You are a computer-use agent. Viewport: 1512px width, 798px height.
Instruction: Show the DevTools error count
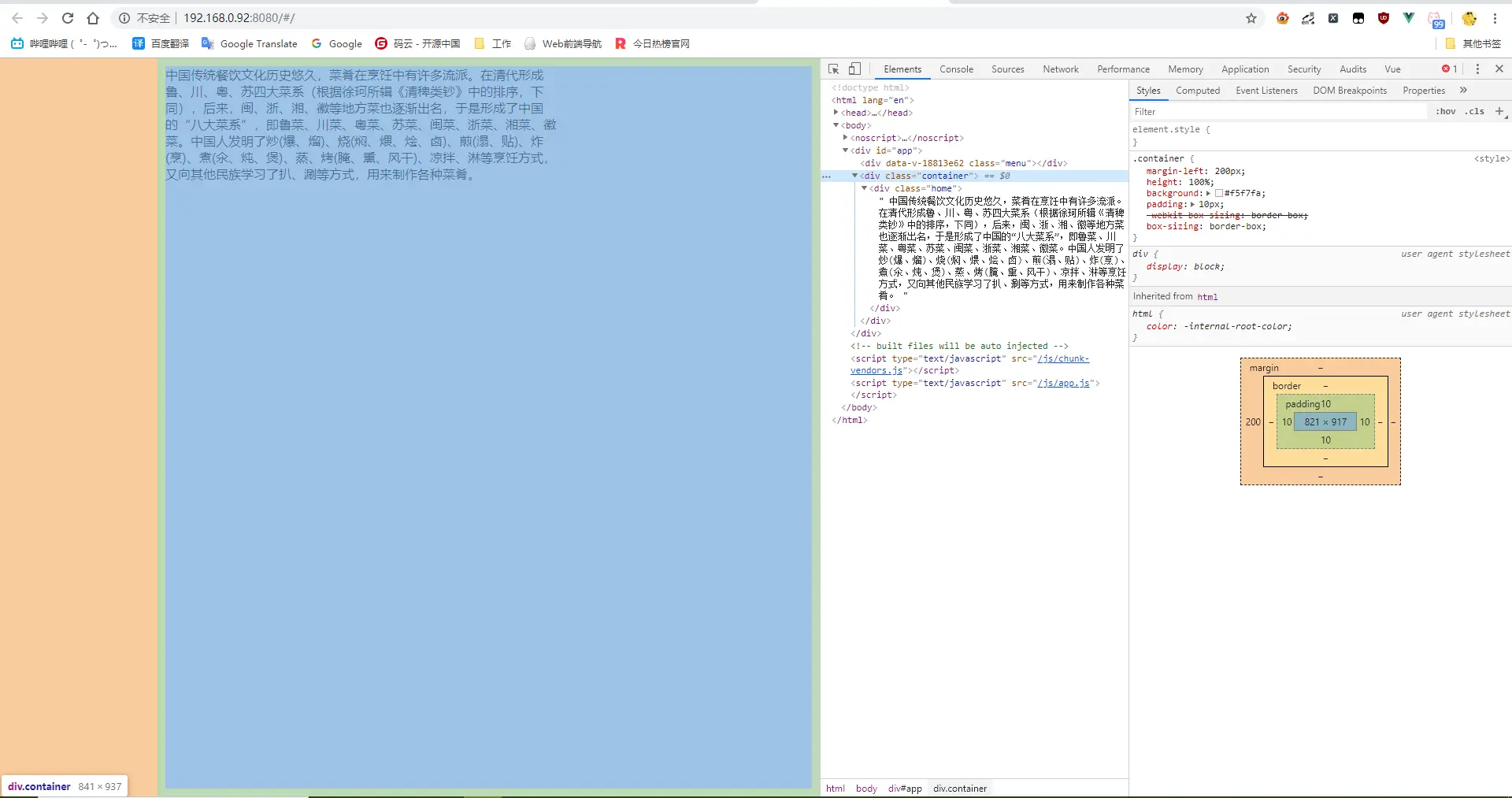(x=1450, y=69)
